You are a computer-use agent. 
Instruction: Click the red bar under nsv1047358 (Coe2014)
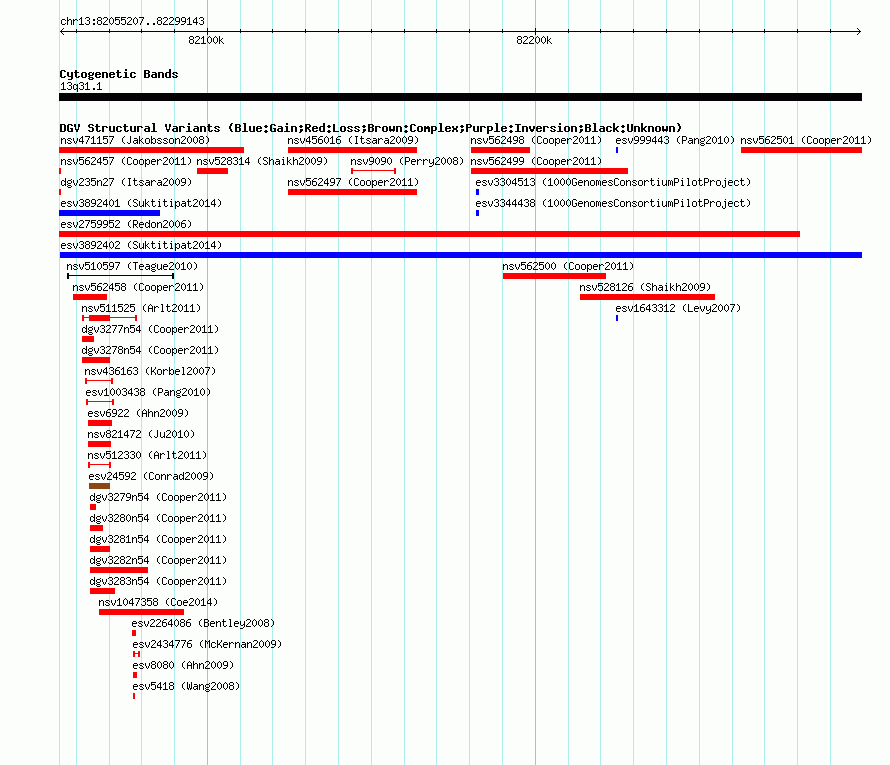(x=141, y=612)
